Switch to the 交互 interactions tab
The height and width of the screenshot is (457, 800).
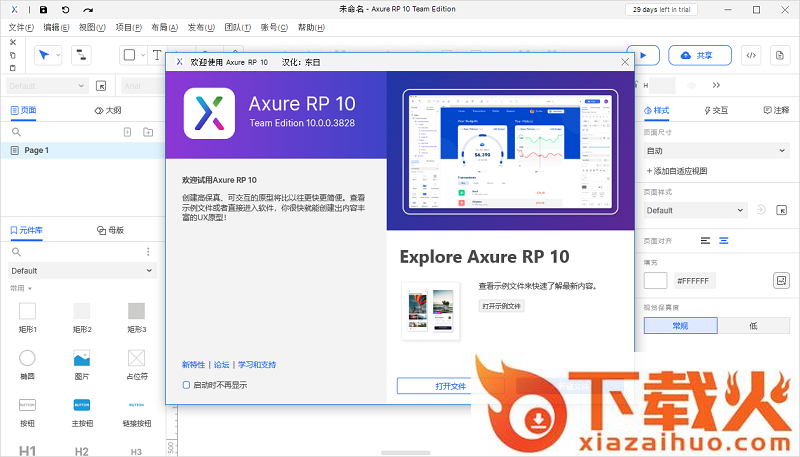716,110
